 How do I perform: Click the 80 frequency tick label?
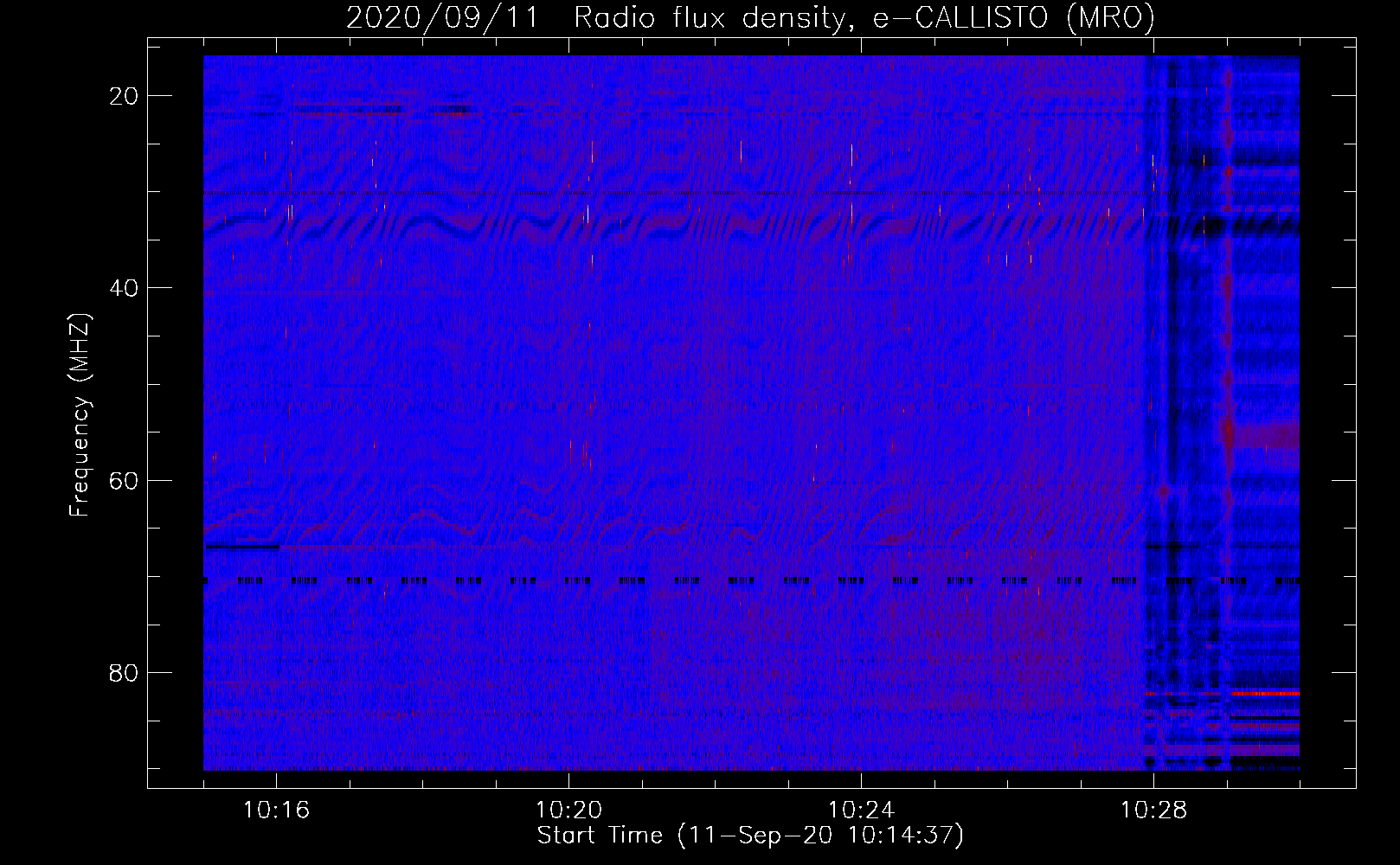click(x=125, y=672)
